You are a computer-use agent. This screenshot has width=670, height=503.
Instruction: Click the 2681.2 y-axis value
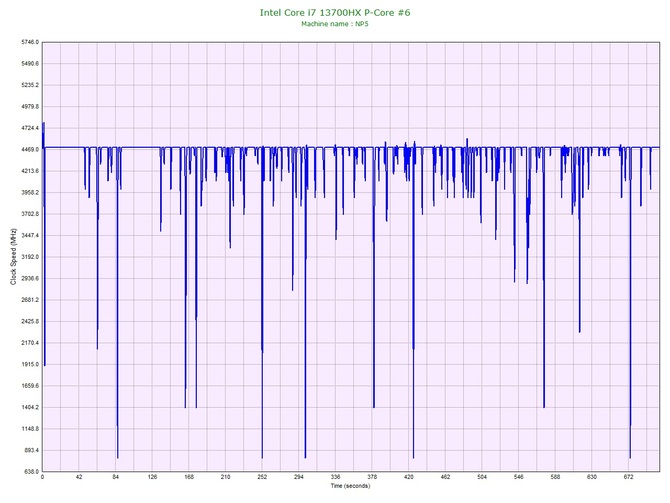pos(30,300)
